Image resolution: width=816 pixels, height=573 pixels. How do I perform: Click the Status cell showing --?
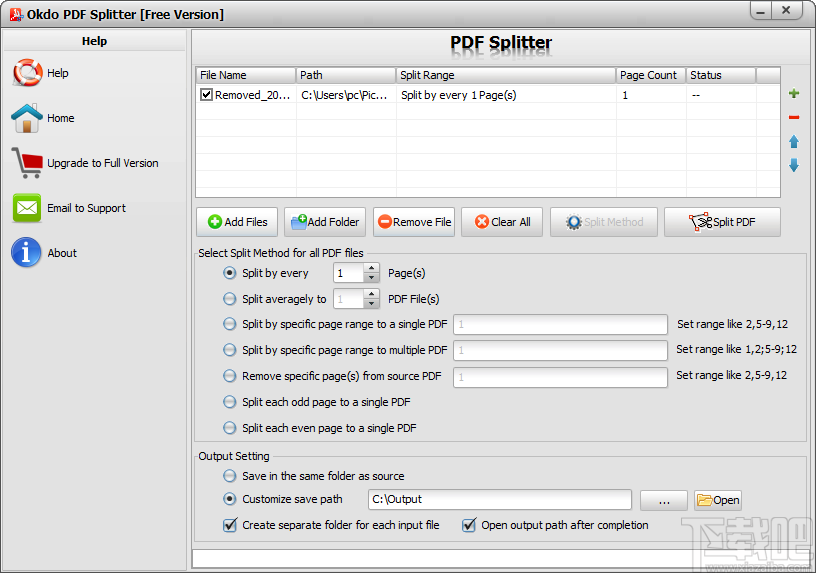[721, 95]
